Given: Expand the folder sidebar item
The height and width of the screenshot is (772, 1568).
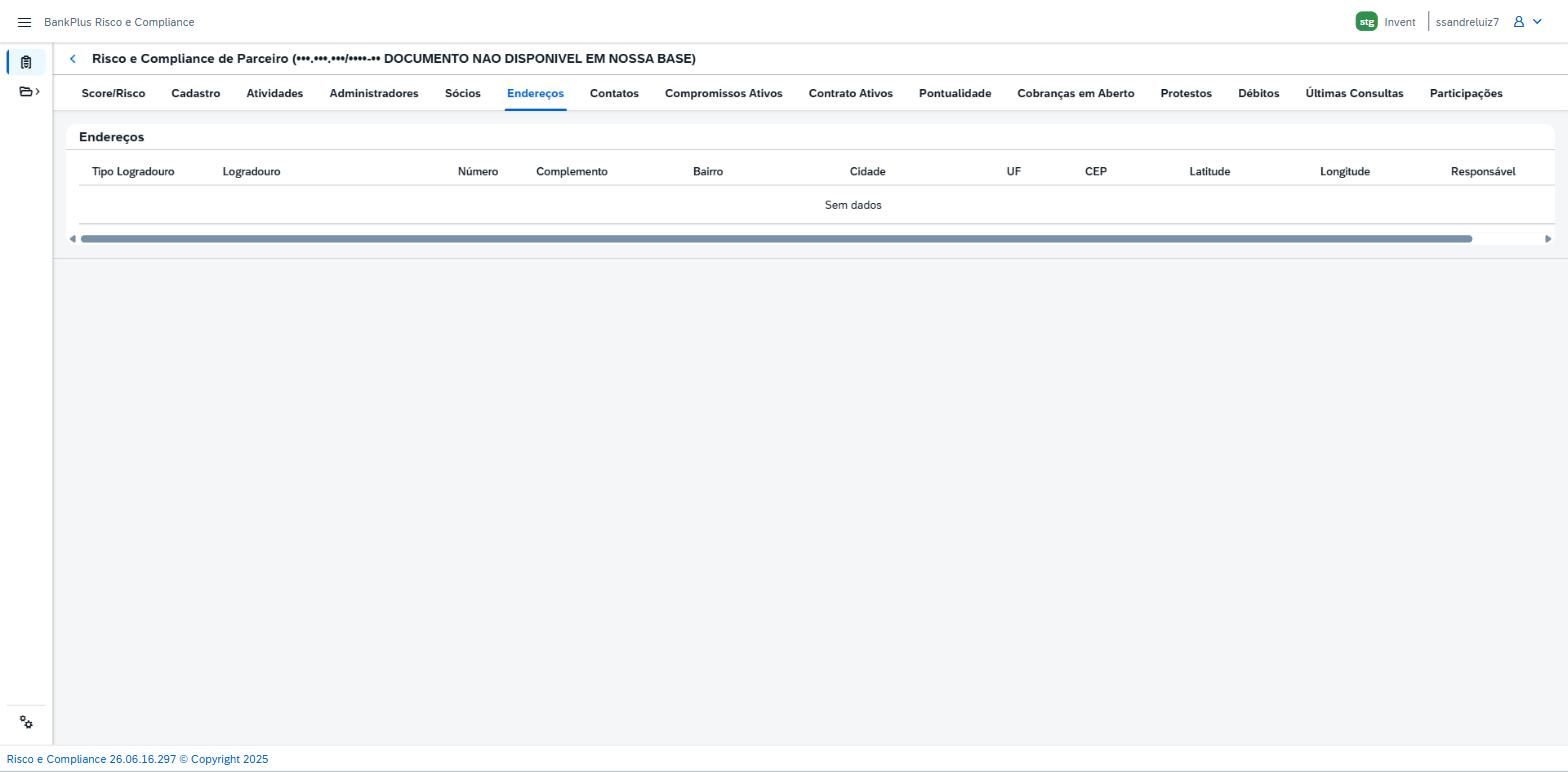Looking at the screenshot, I should (29, 92).
